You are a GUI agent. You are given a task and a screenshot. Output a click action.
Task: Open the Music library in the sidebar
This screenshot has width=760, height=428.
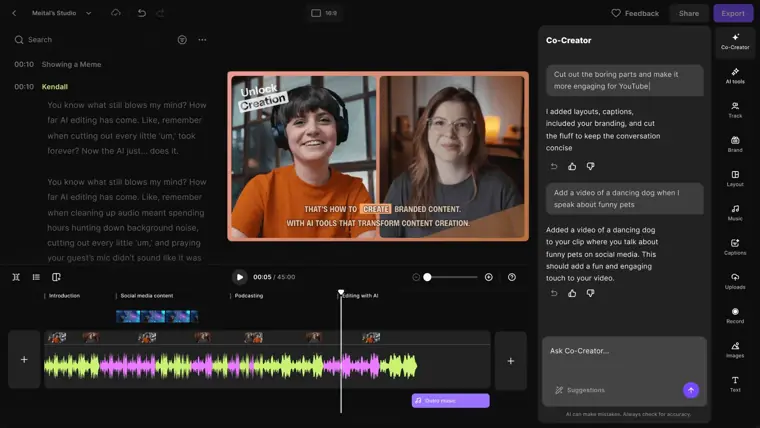[x=735, y=213]
